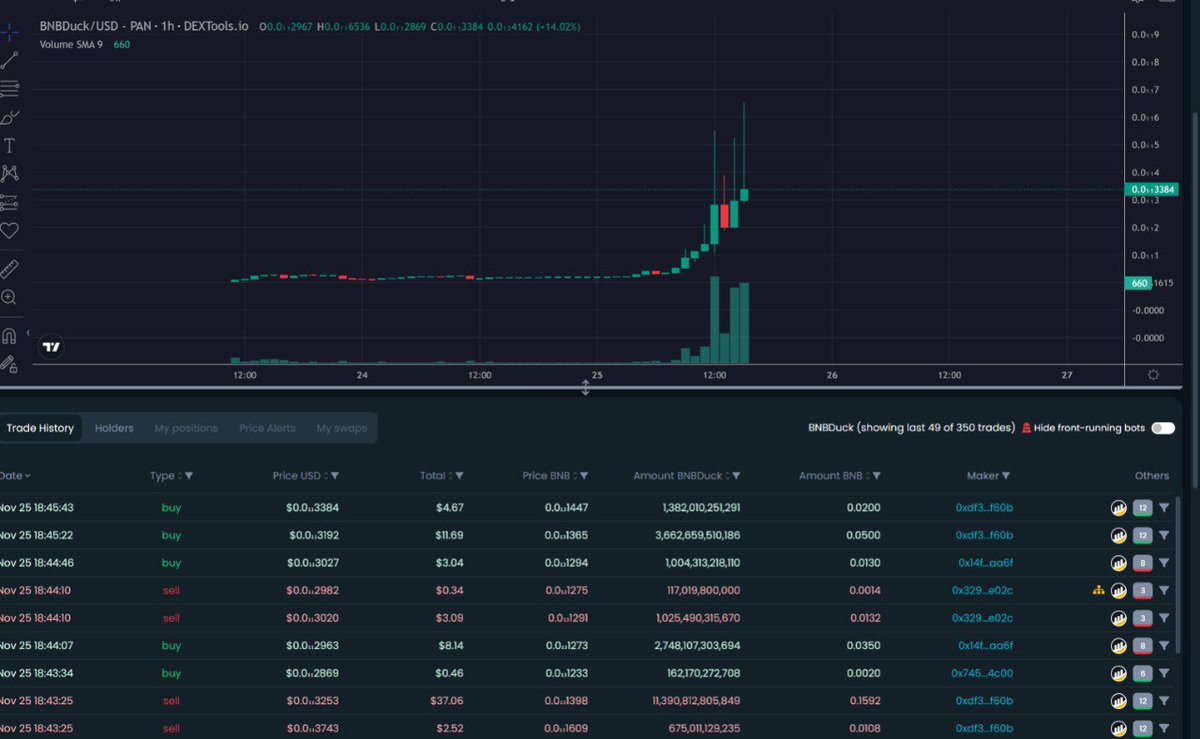Click the Others column header
The width and height of the screenshot is (1200, 739).
(1152, 476)
